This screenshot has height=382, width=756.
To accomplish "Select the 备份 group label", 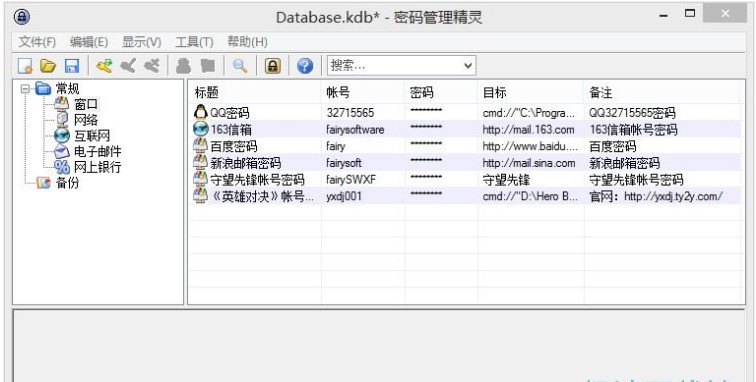I will pos(68,182).
